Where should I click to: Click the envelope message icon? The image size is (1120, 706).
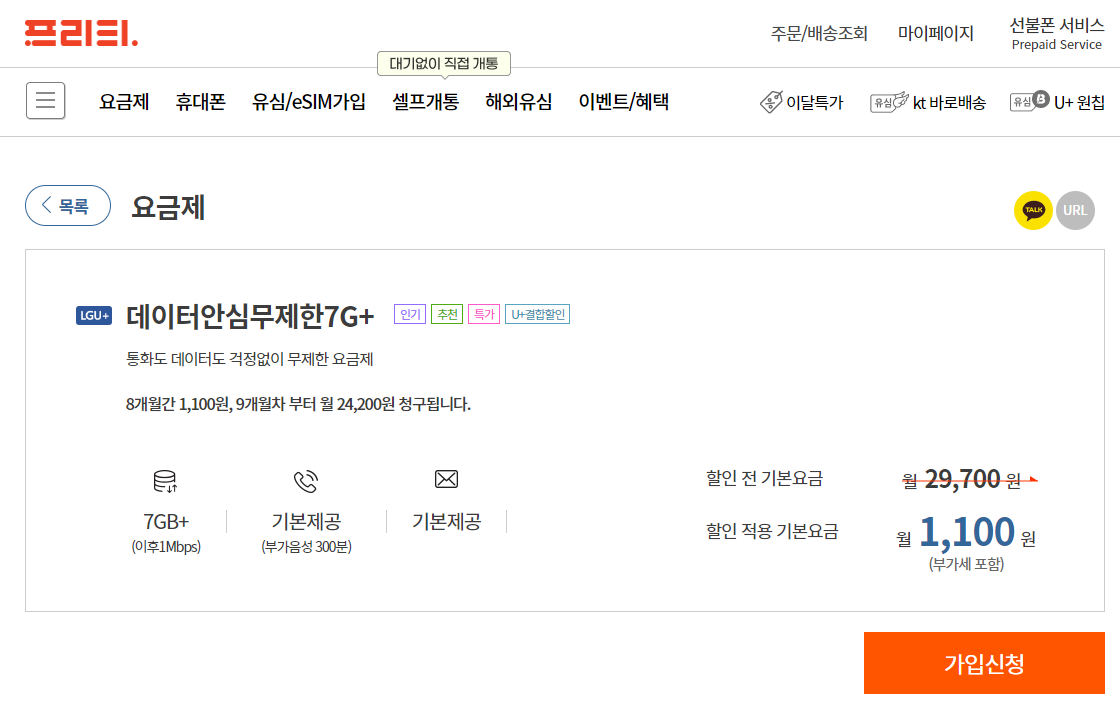446,479
